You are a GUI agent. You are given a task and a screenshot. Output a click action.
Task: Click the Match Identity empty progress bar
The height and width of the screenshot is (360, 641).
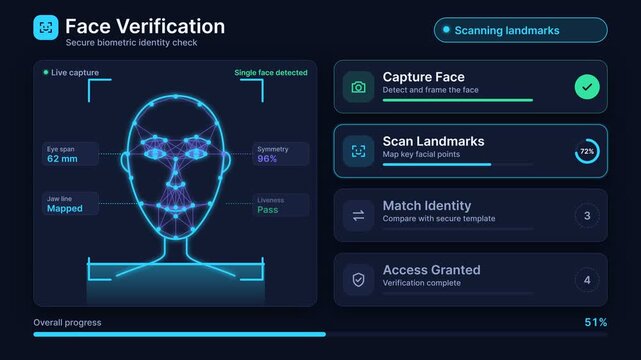click(x=458, y=229)
